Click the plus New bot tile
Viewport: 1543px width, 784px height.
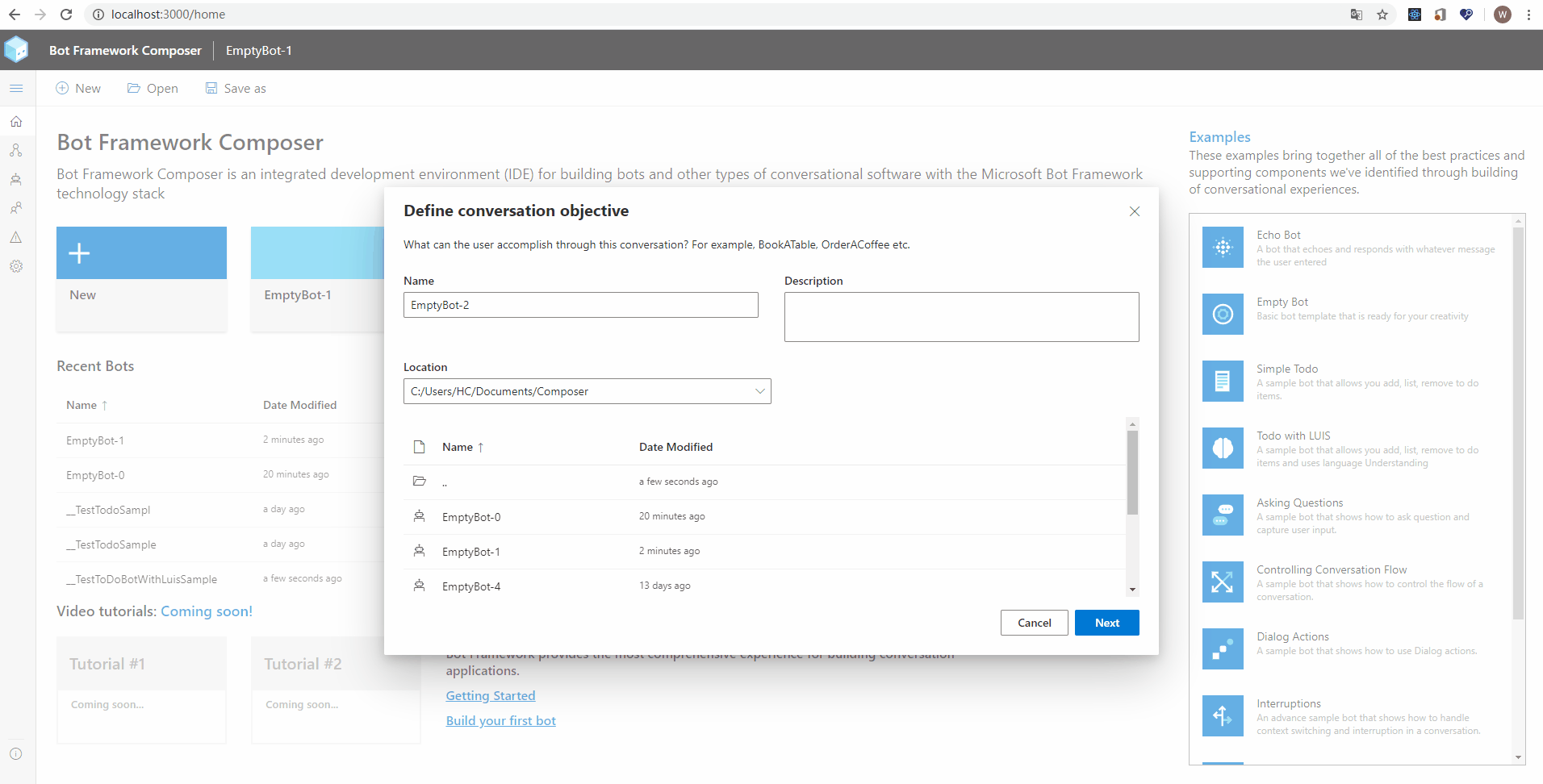tap(141, 279)
